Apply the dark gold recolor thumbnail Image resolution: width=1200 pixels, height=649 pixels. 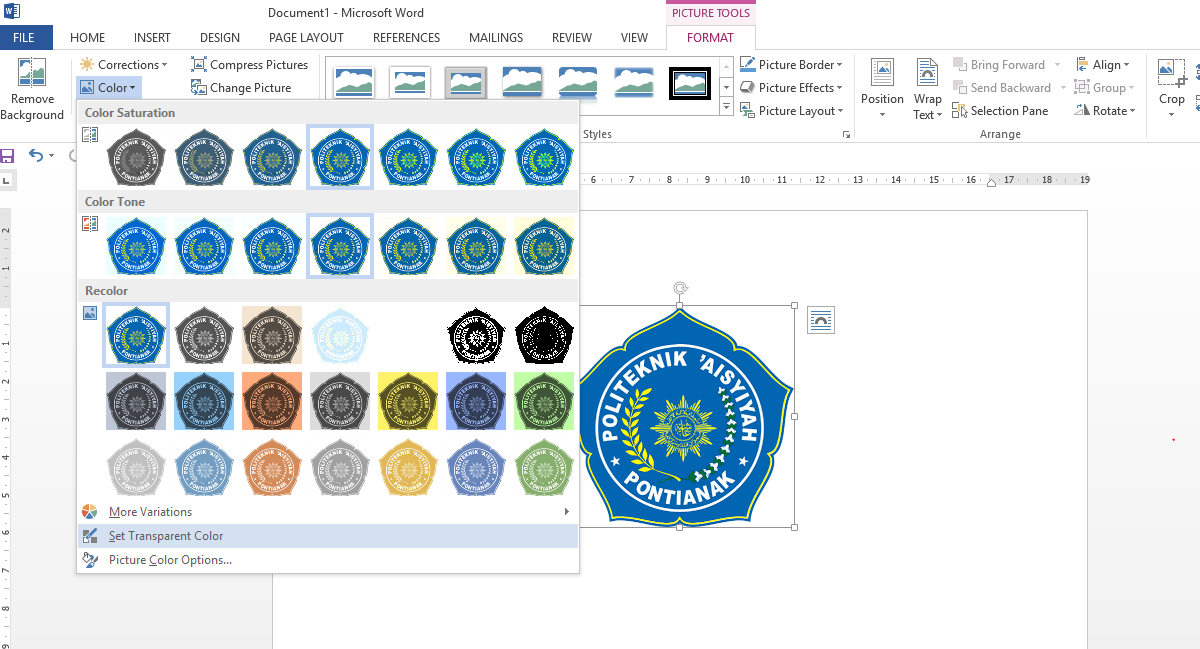(x=408, y=401)
